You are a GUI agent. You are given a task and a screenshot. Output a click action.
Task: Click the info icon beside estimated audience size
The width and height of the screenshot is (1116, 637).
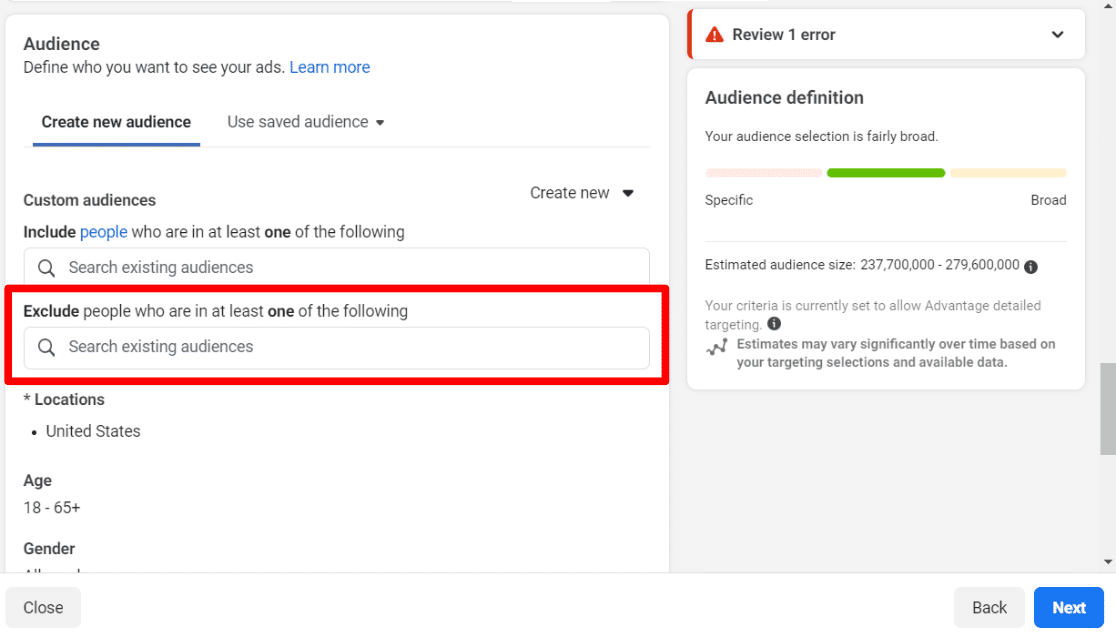[1031, 265]
